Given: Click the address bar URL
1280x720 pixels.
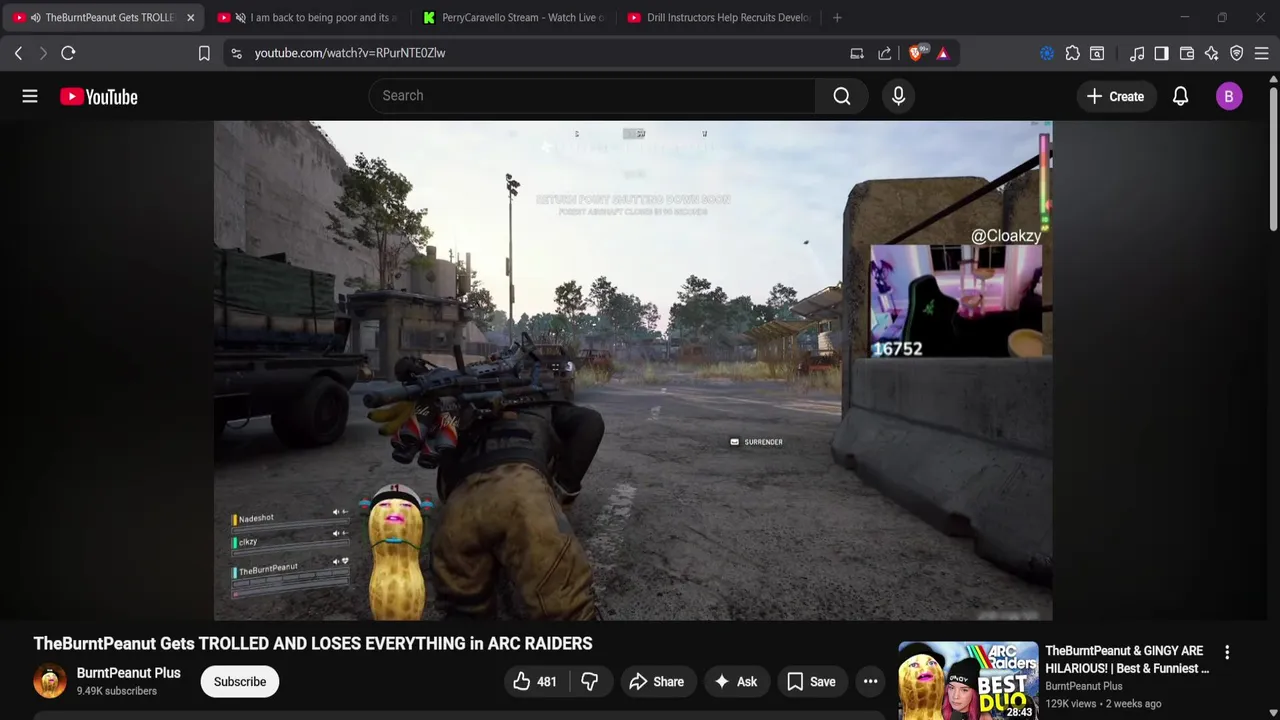Looking at the screenshot, I should (x=350, y=53).
